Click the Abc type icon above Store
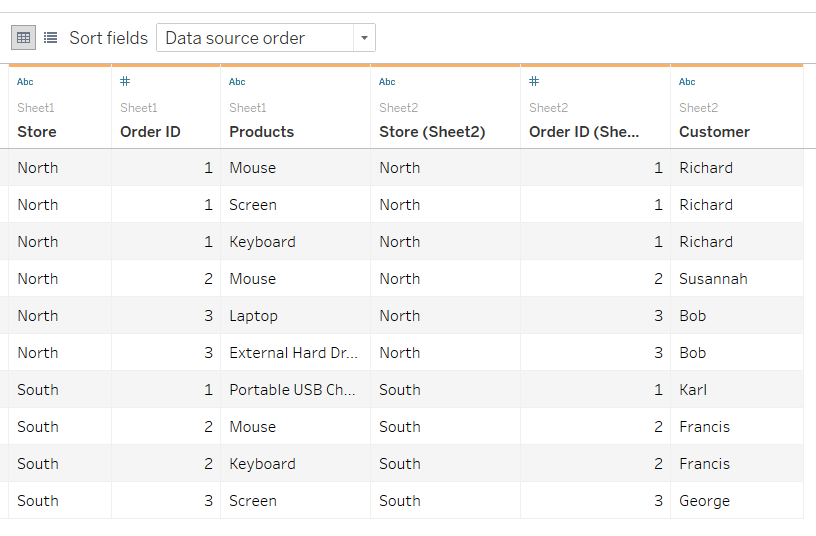This screenshot has height=536, width=816. pyautogui.click(x=25, y=82)
